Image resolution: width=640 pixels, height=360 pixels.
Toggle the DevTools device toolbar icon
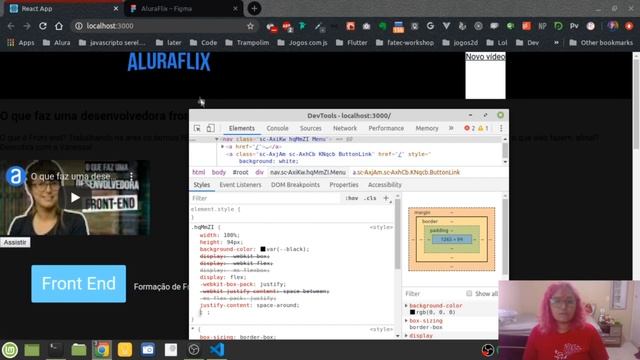(x=210, y=128)
